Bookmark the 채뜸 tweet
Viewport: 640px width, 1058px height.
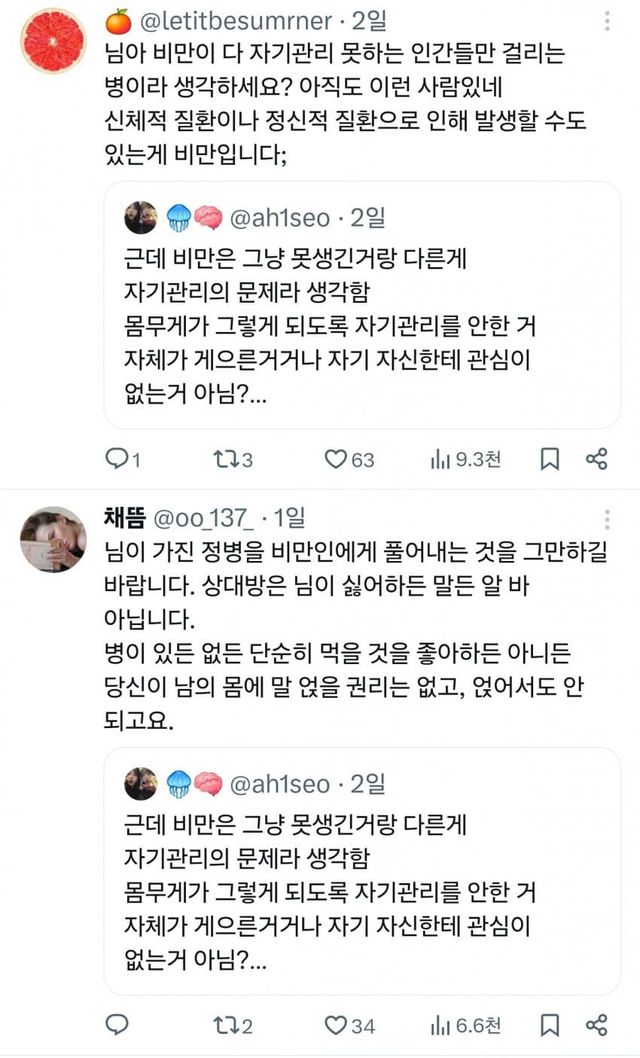tap(549, 1025)
